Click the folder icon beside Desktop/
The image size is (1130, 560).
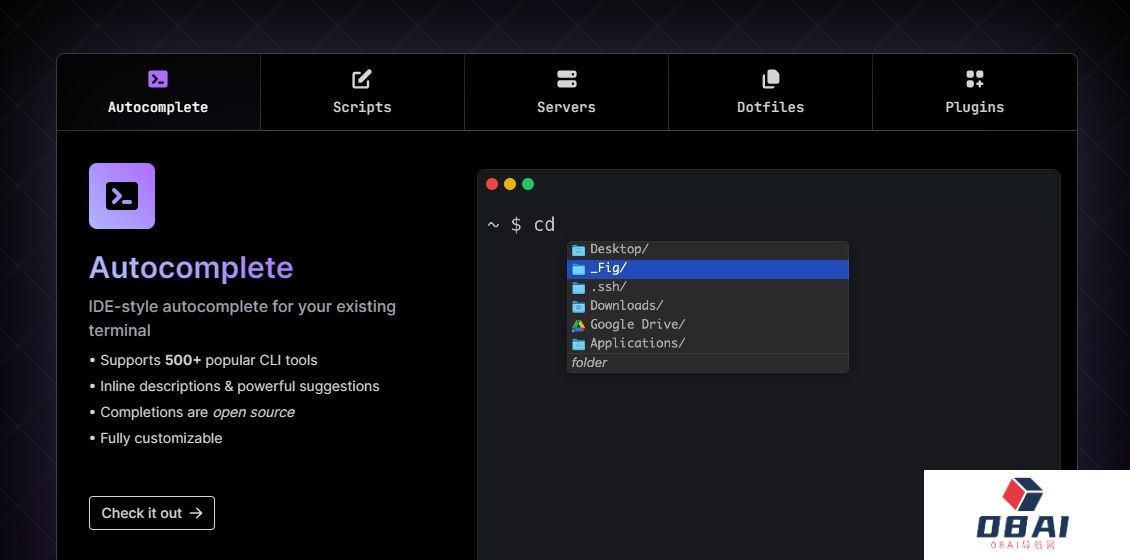click(578, 250)
